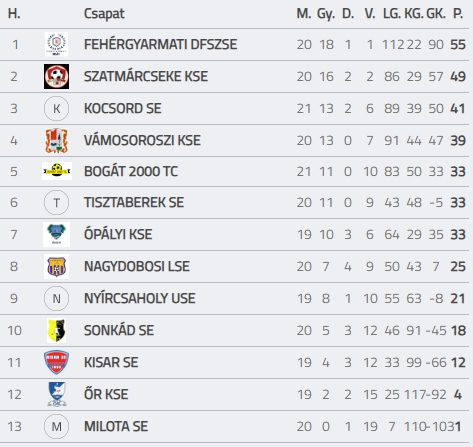473x447 pixels.
Task: Open the SZATMÁRCSEKE KSE team name
Action: coord(146,76)
